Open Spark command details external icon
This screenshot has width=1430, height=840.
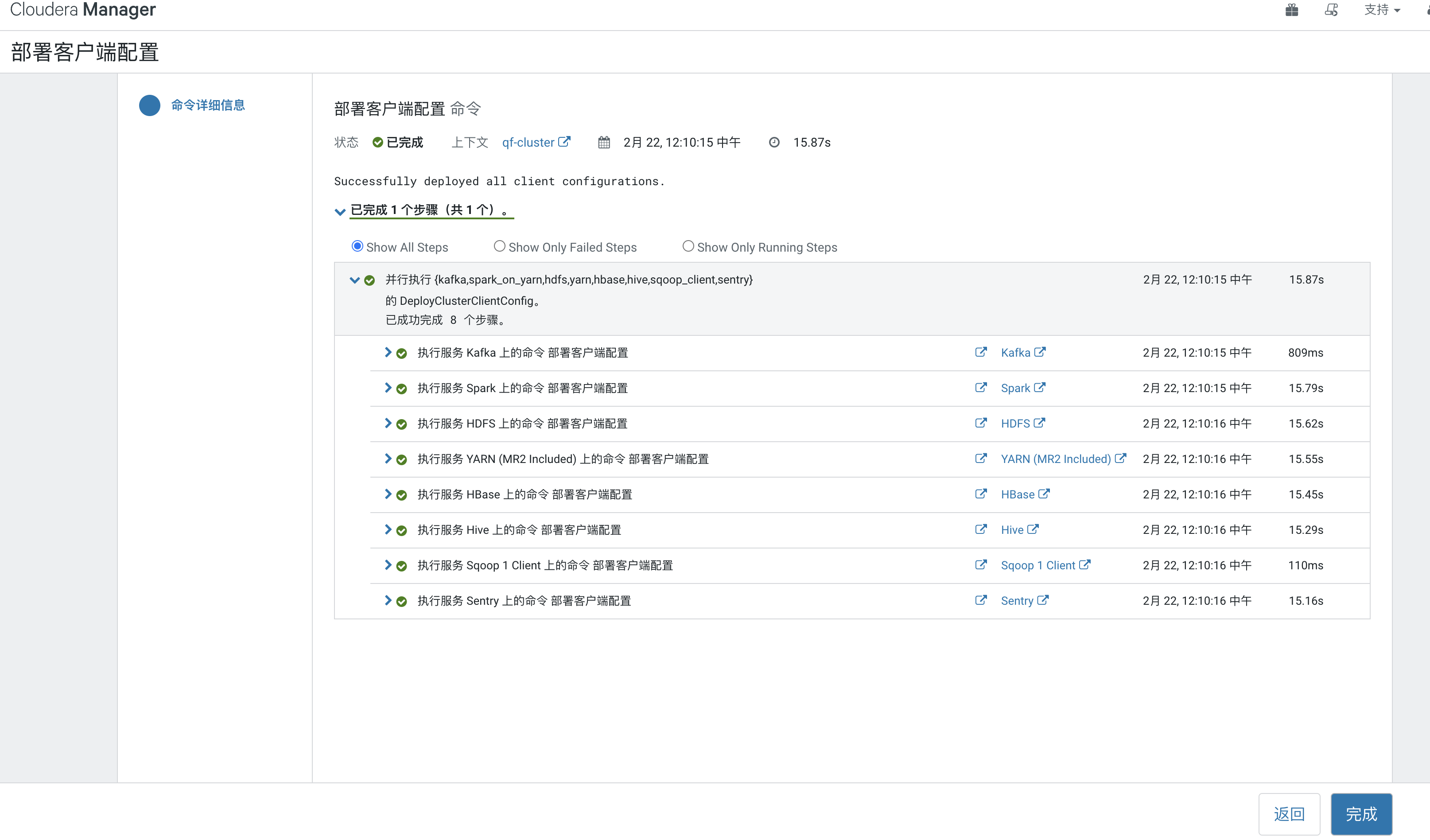(980, 387)
